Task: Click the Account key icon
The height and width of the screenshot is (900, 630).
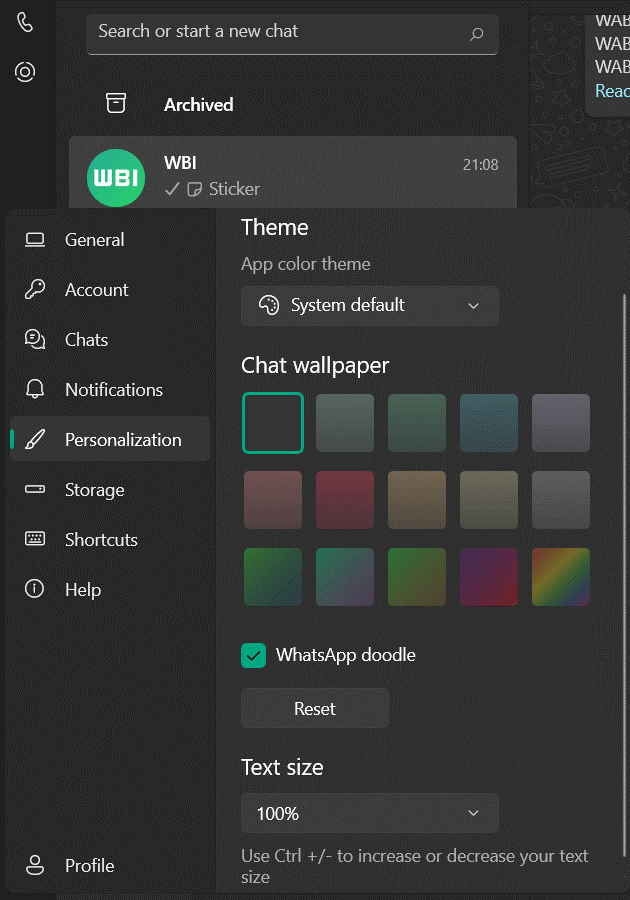Action: (34, 289)
